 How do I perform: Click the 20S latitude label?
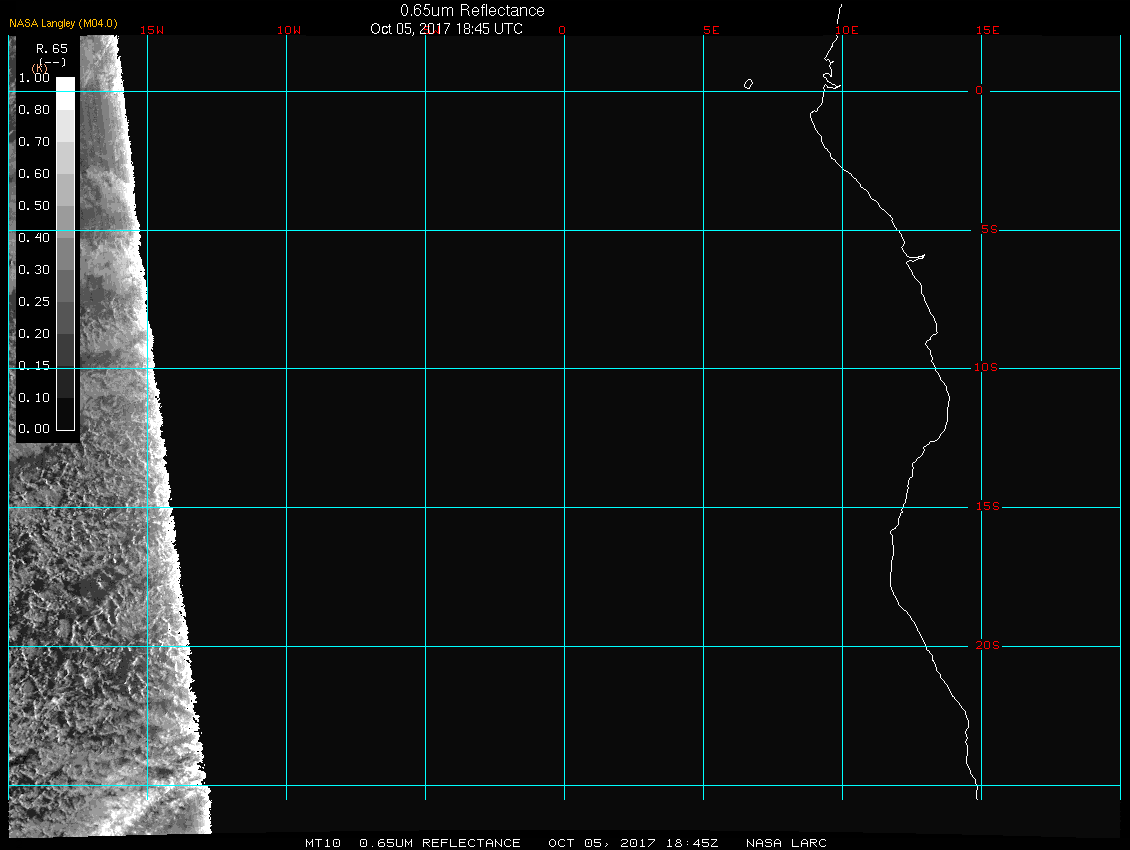click(x=985, y=646)
